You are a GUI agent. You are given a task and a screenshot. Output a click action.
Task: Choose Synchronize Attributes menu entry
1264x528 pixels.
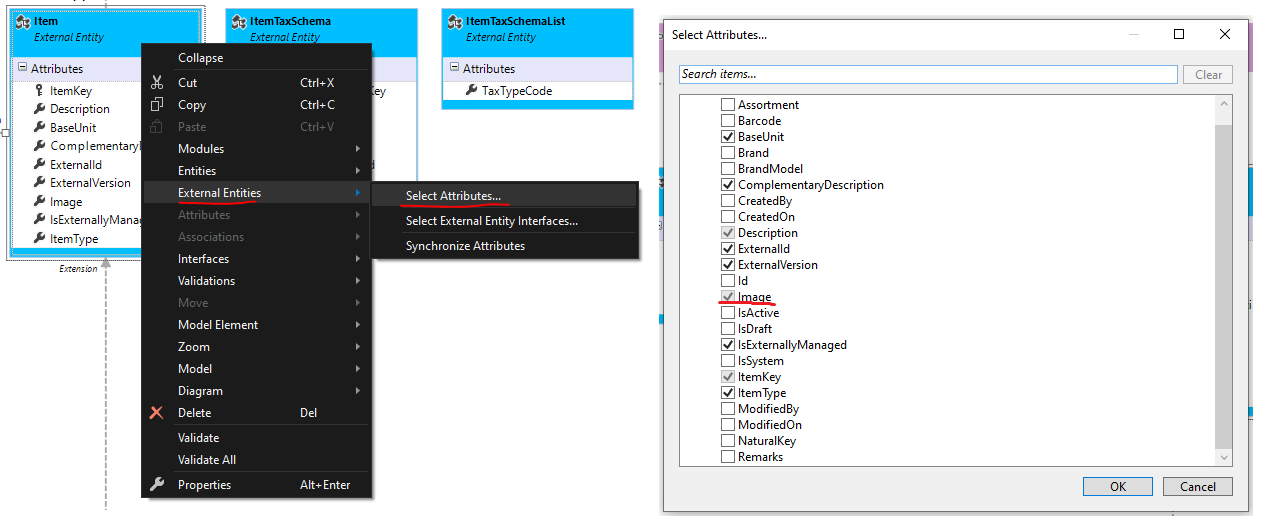pos(505,246)
